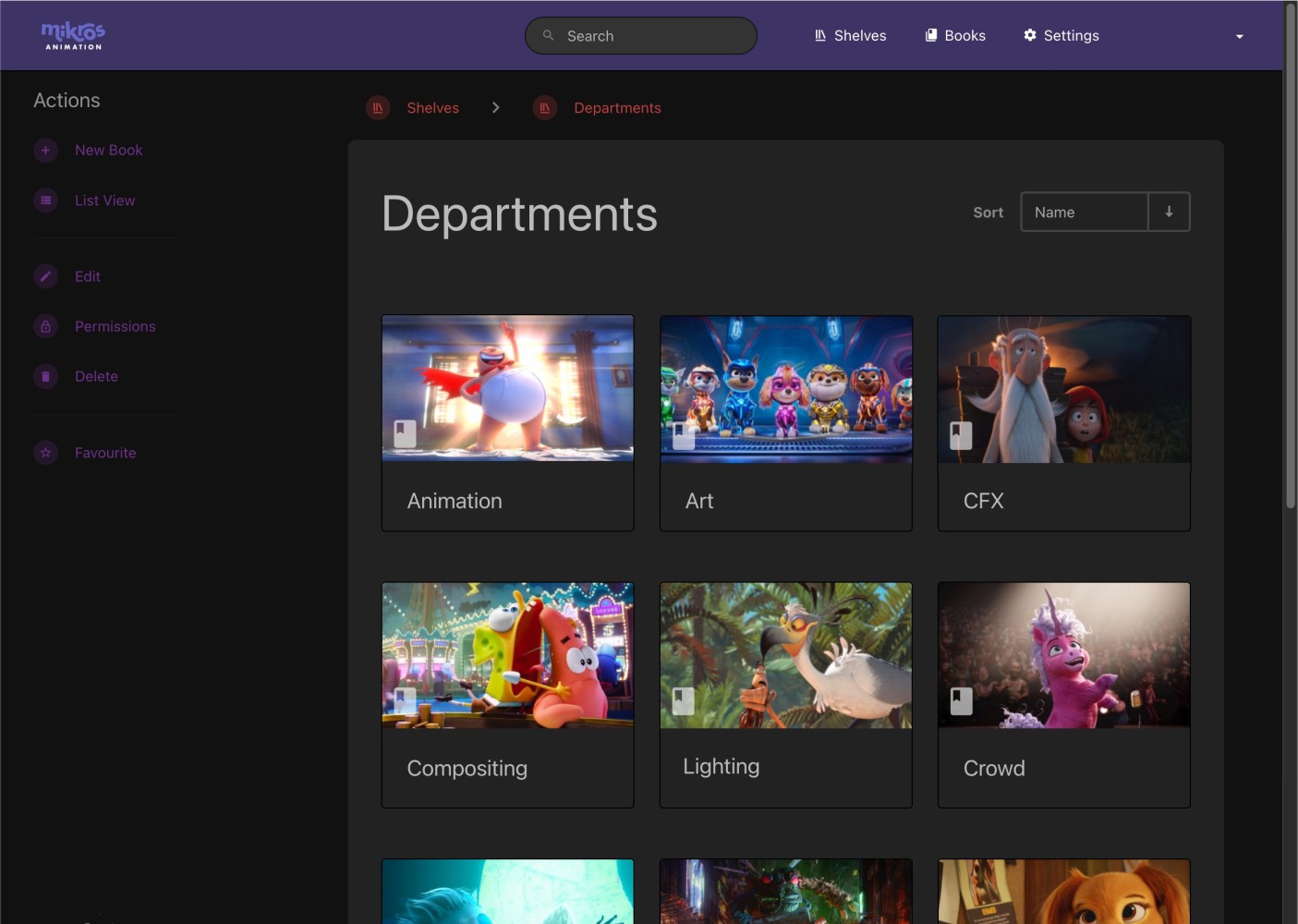This screenshot has width=1298, height=924.
Task: Open the CFX book thumbnail
Action: click(1064, 389)
